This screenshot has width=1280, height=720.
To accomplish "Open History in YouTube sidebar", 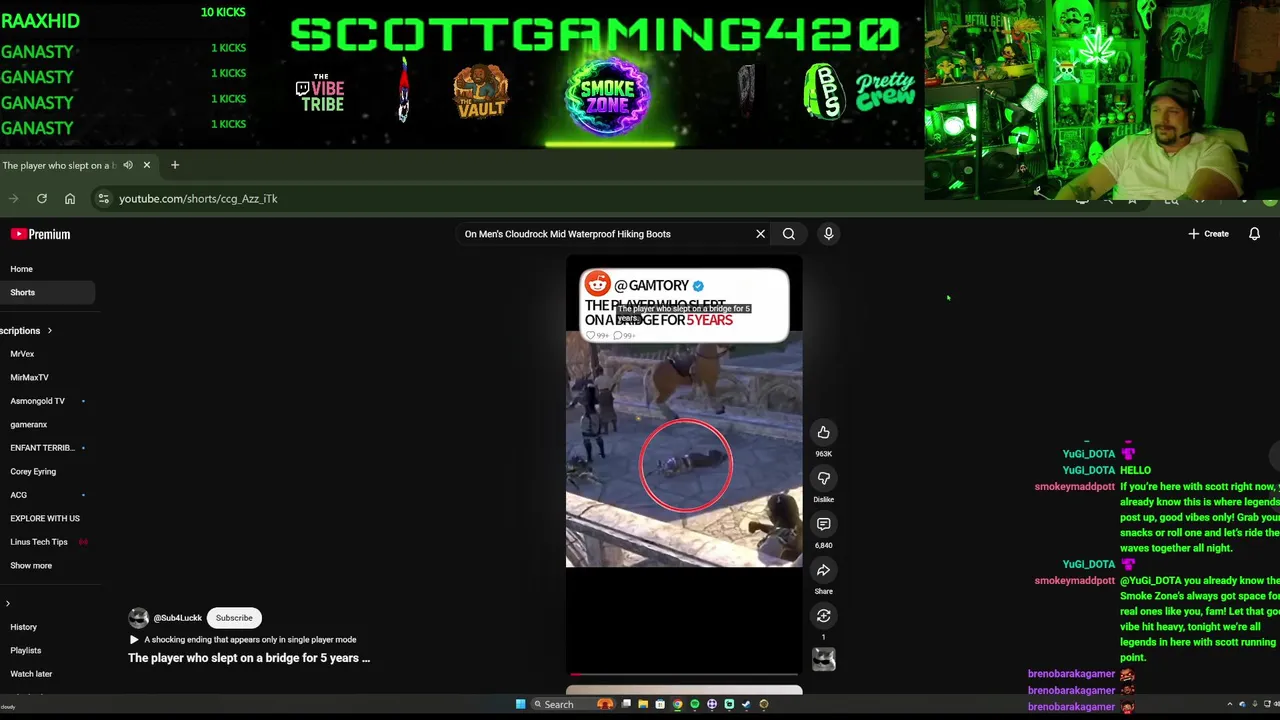I will pyautogui.click(x=23, y=627).
